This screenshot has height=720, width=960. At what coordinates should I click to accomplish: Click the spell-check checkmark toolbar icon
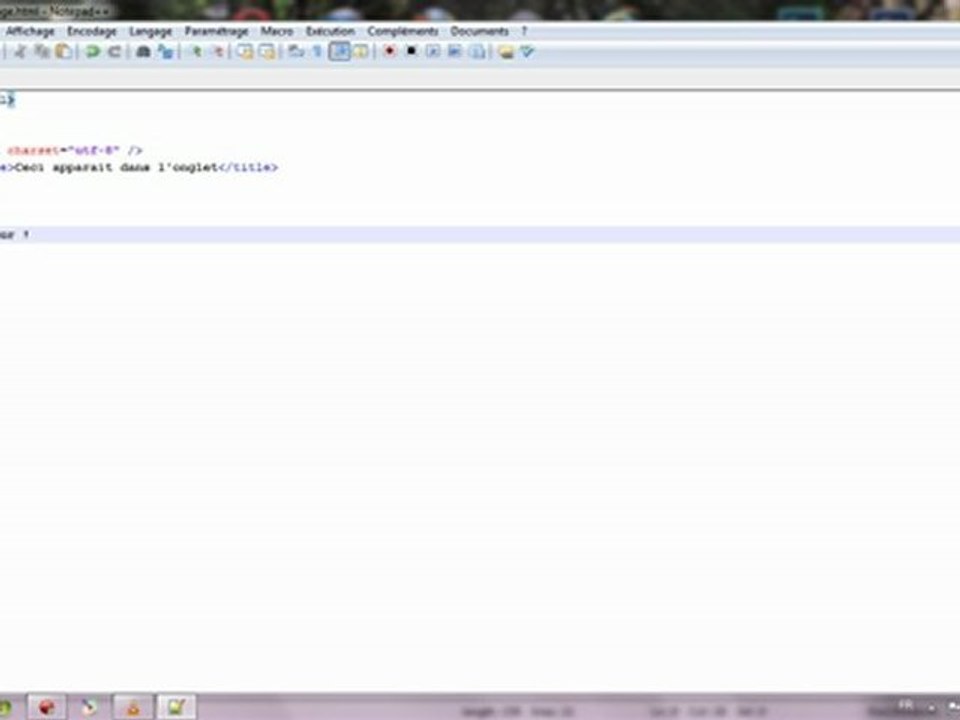pos(527,52)
